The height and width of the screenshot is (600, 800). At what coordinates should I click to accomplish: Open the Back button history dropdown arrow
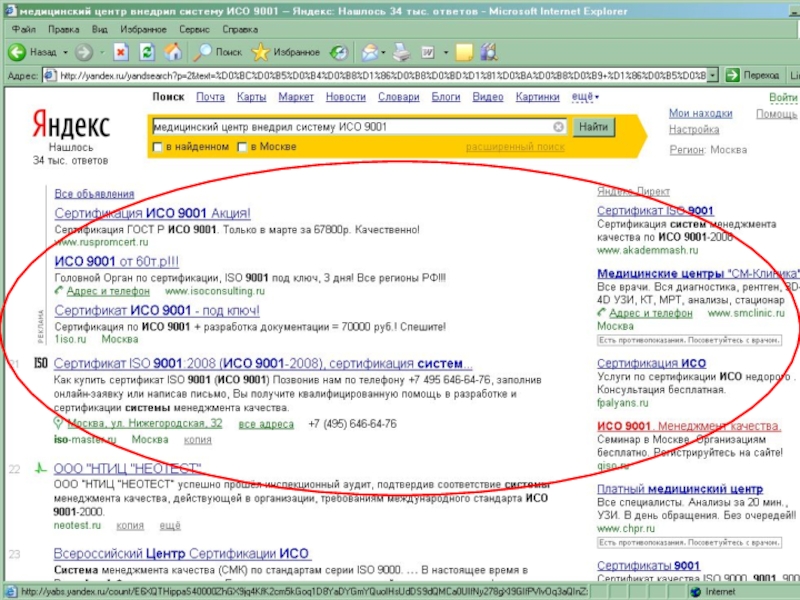(65, 51)
